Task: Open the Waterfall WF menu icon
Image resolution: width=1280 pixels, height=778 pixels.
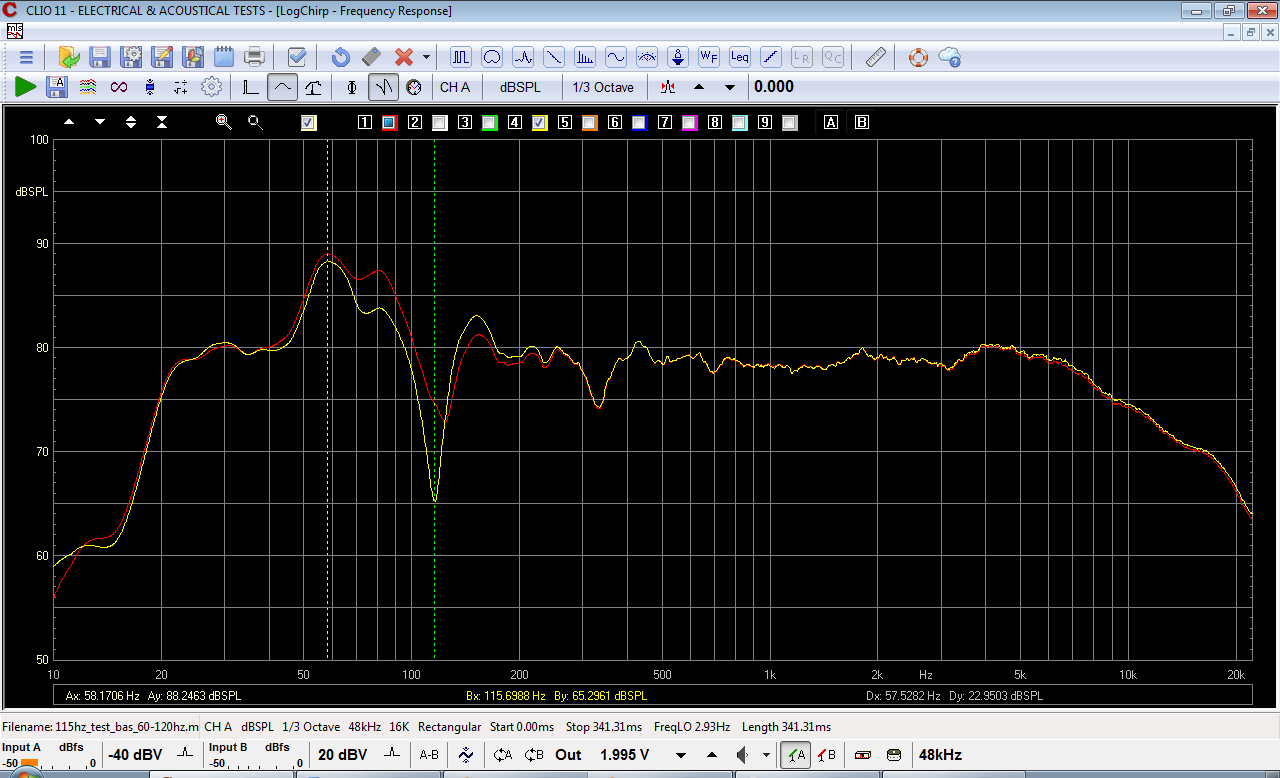Action: [709, 57]
